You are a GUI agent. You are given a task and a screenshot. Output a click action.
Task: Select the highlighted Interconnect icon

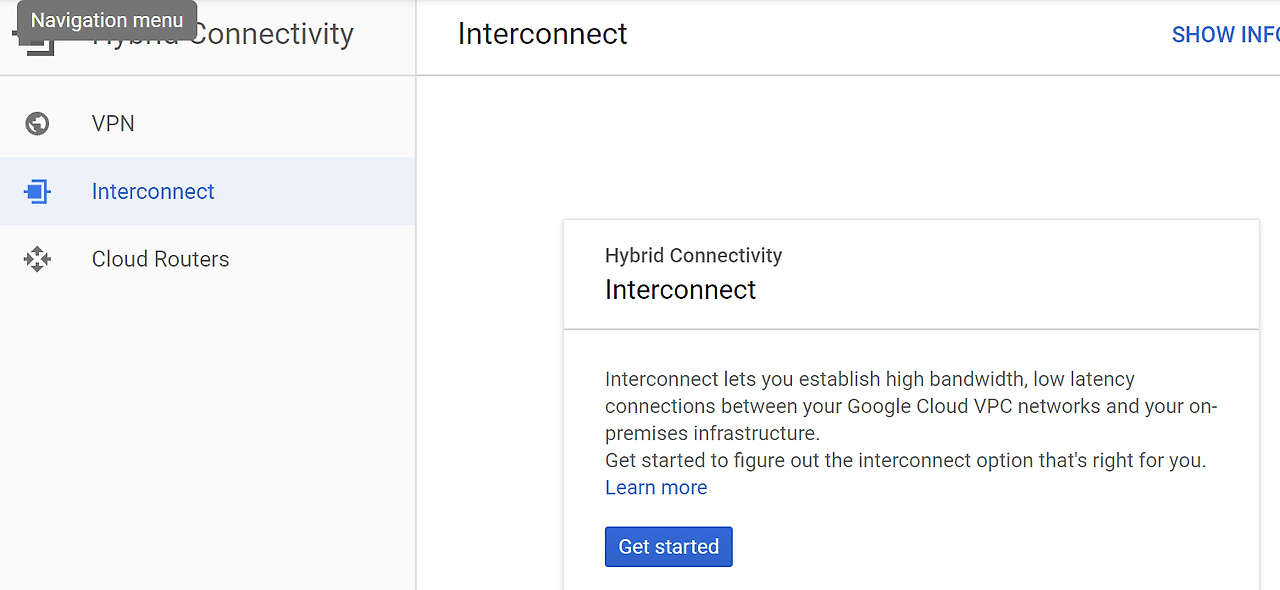click(37, 191)
